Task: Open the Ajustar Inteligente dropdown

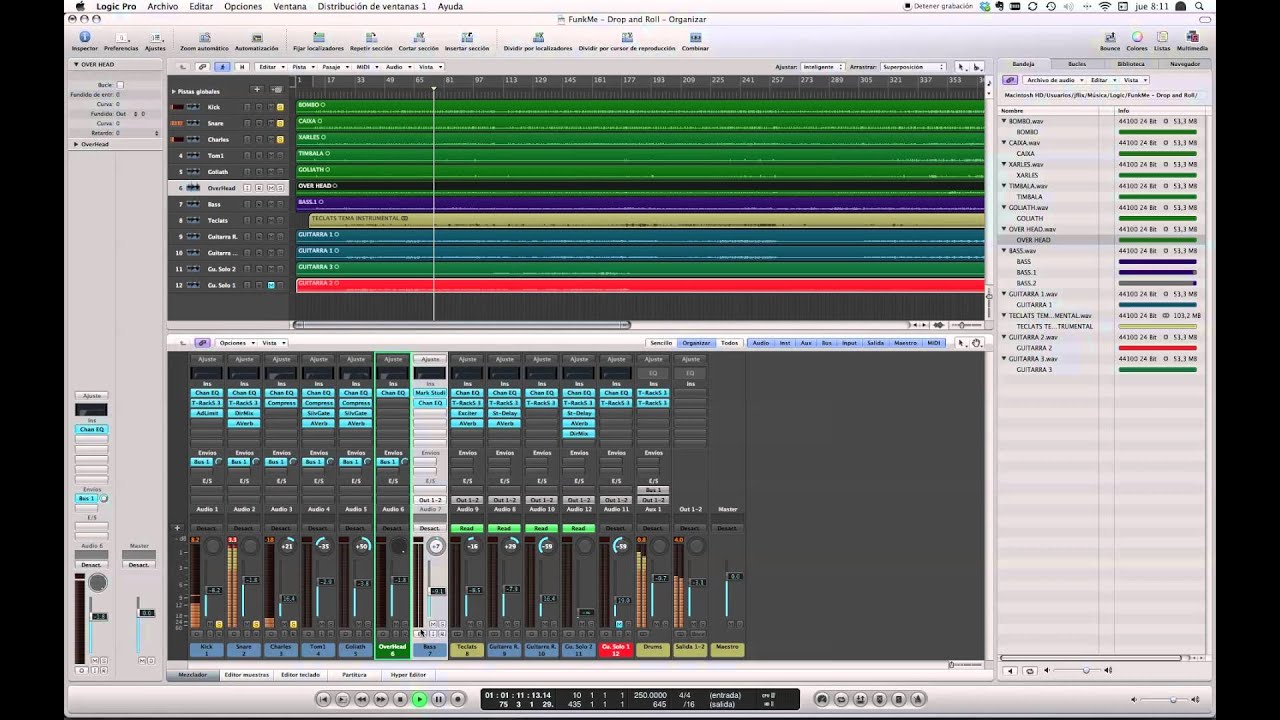Action: point(821,67)
